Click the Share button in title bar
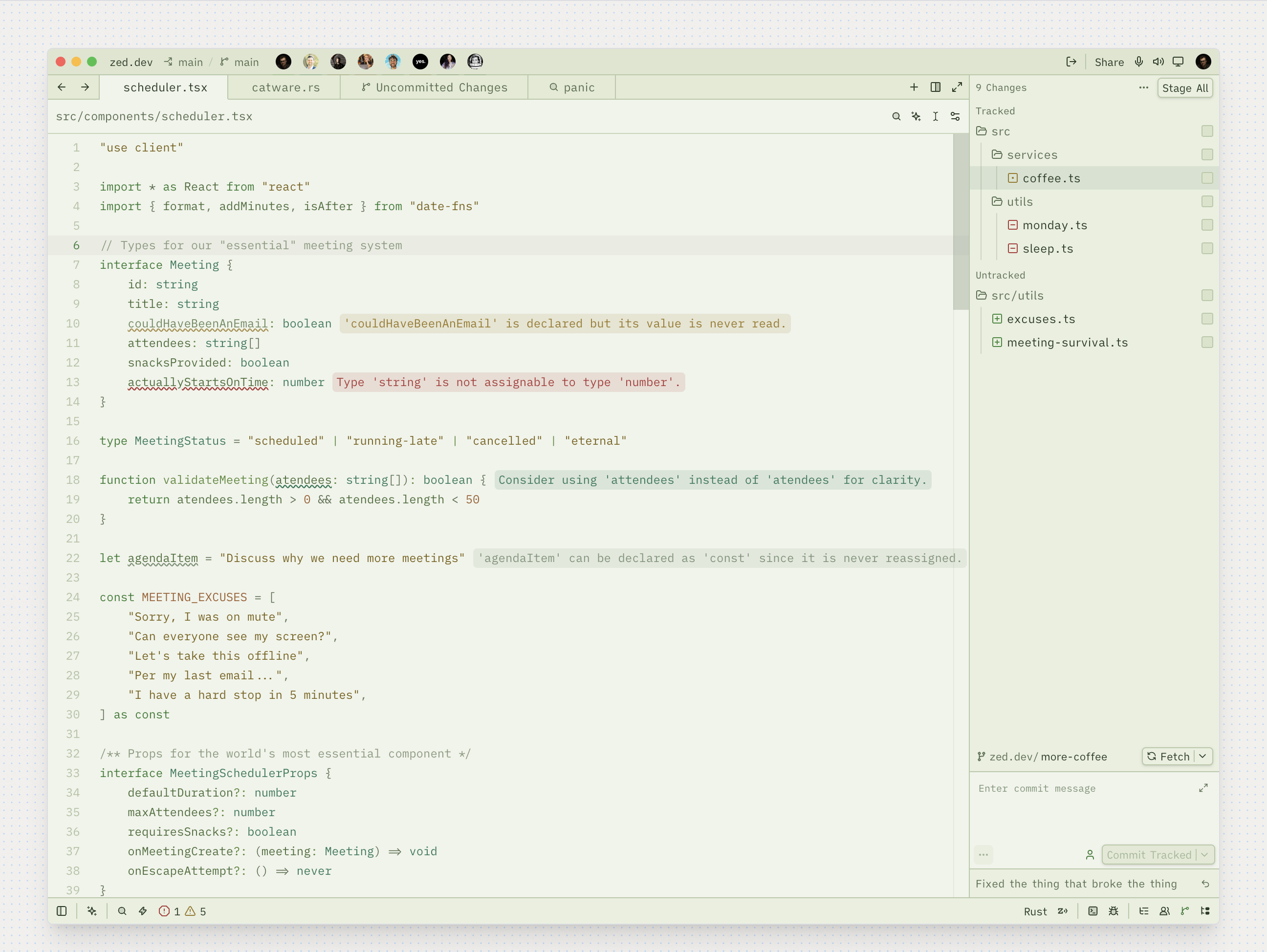Screen dimensions: 1267x952 pos(1109,62)
